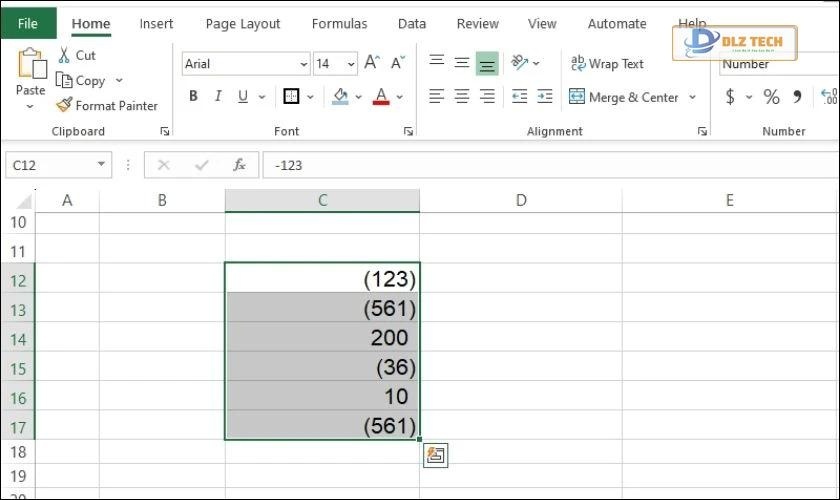Toggle Italic formatting
The image size is (840, 500).
[x=218, y=97]
